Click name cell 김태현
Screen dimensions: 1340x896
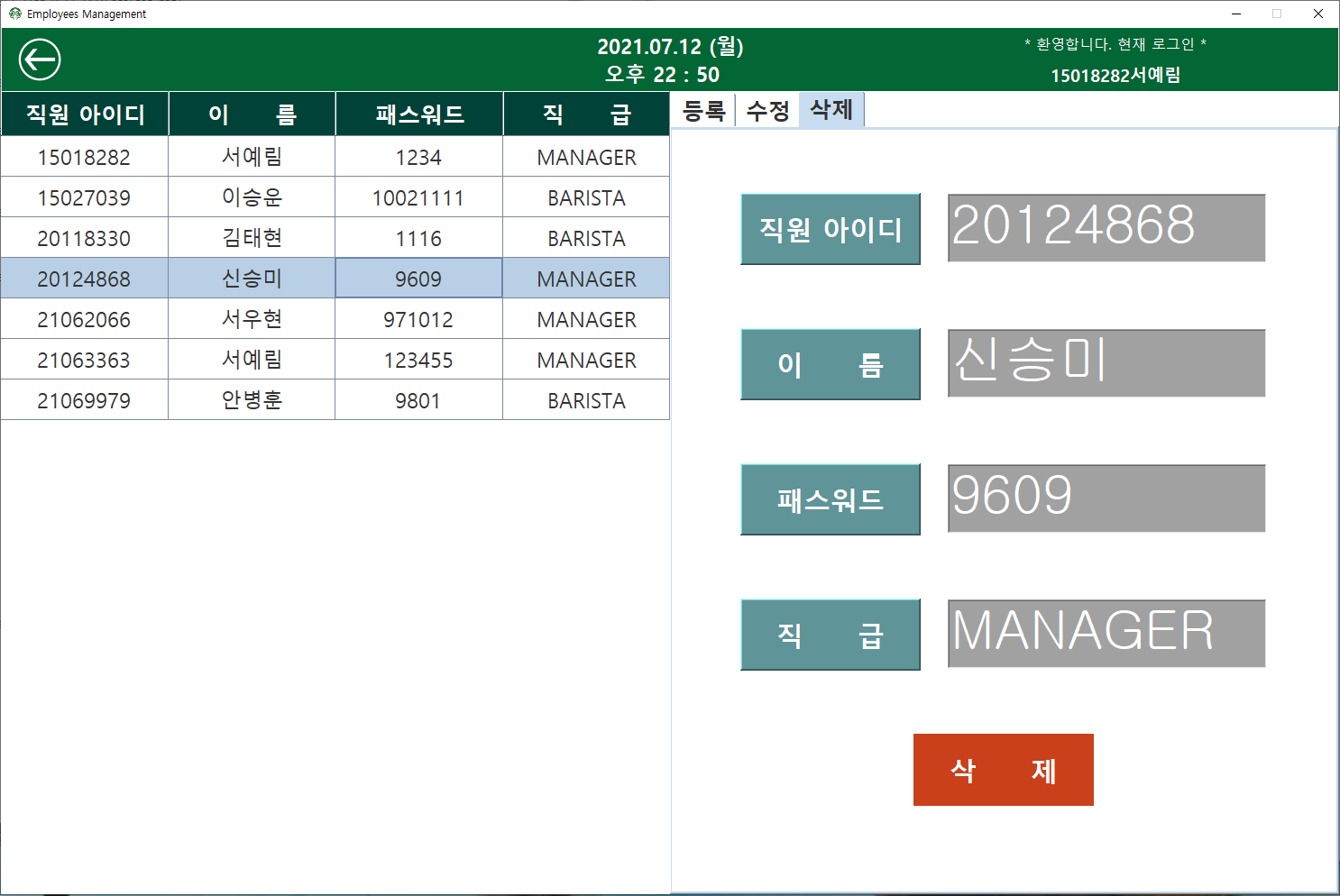(252, 238)
